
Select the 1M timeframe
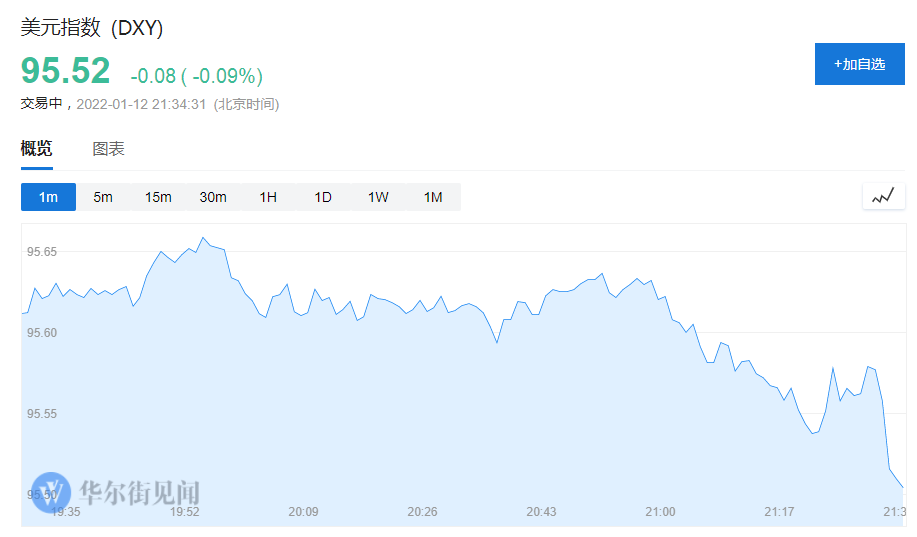click(433, 197)
